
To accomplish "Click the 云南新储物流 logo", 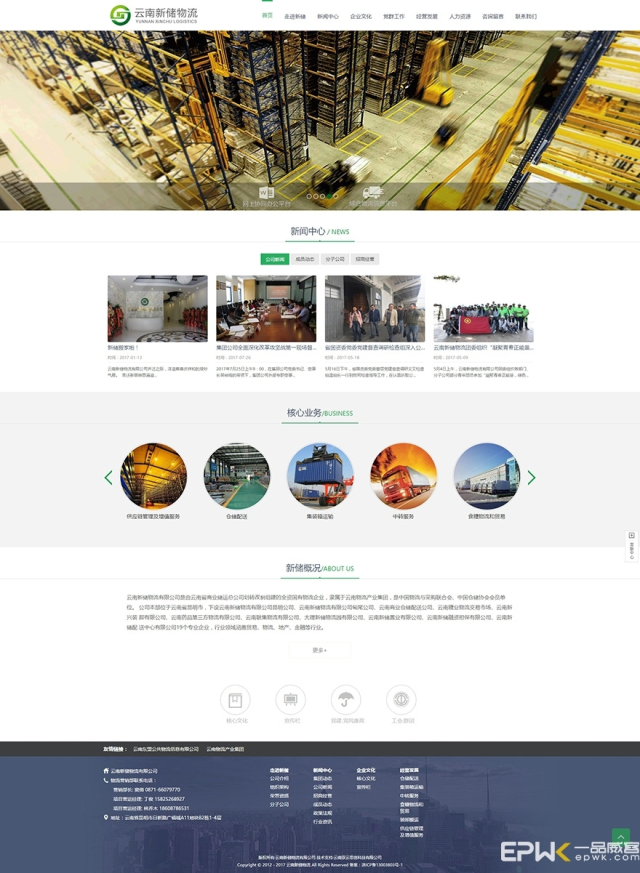I will click(154, 15).
